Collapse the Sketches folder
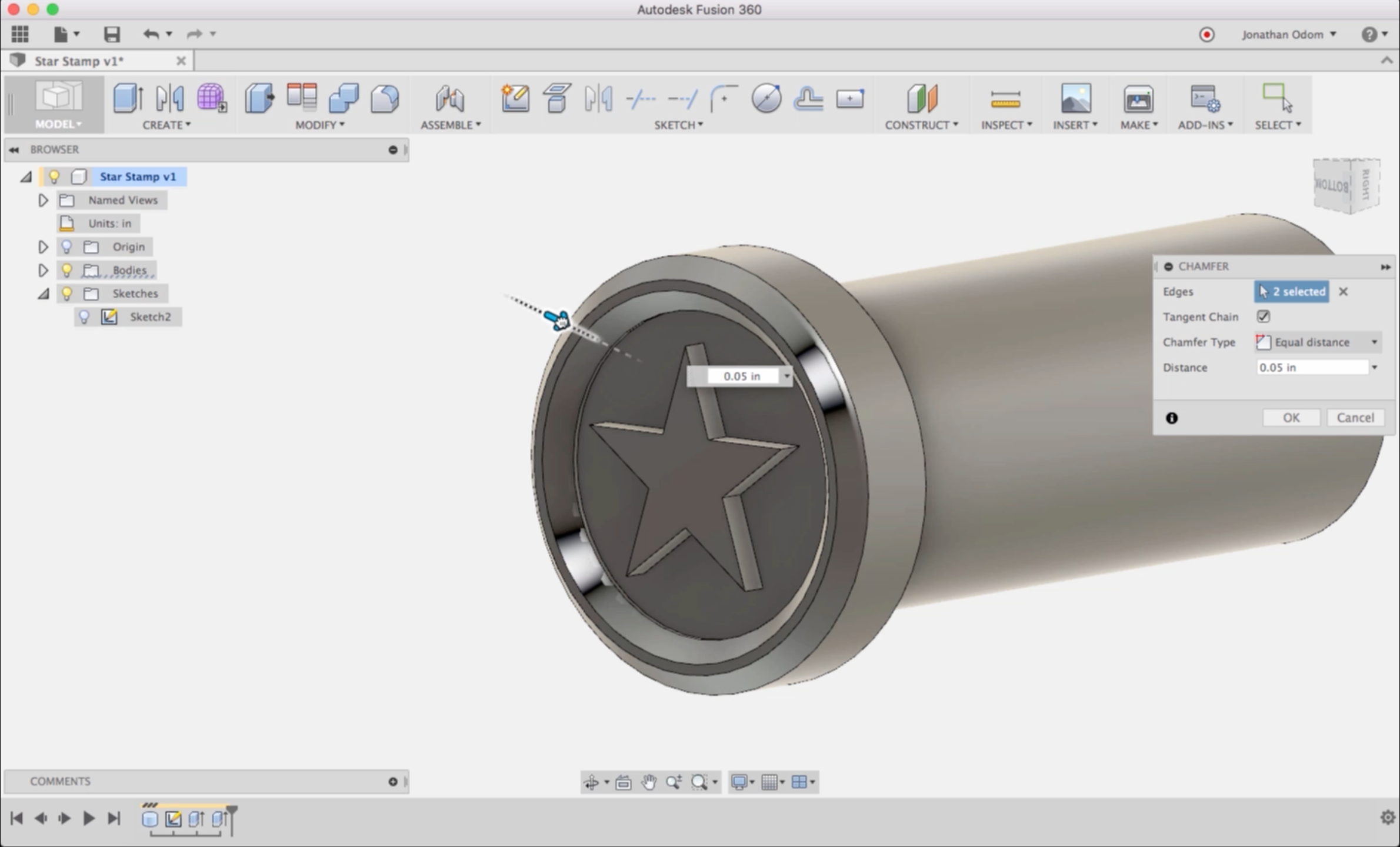Viewport: 1400px width, 847px height. point(43,294)
